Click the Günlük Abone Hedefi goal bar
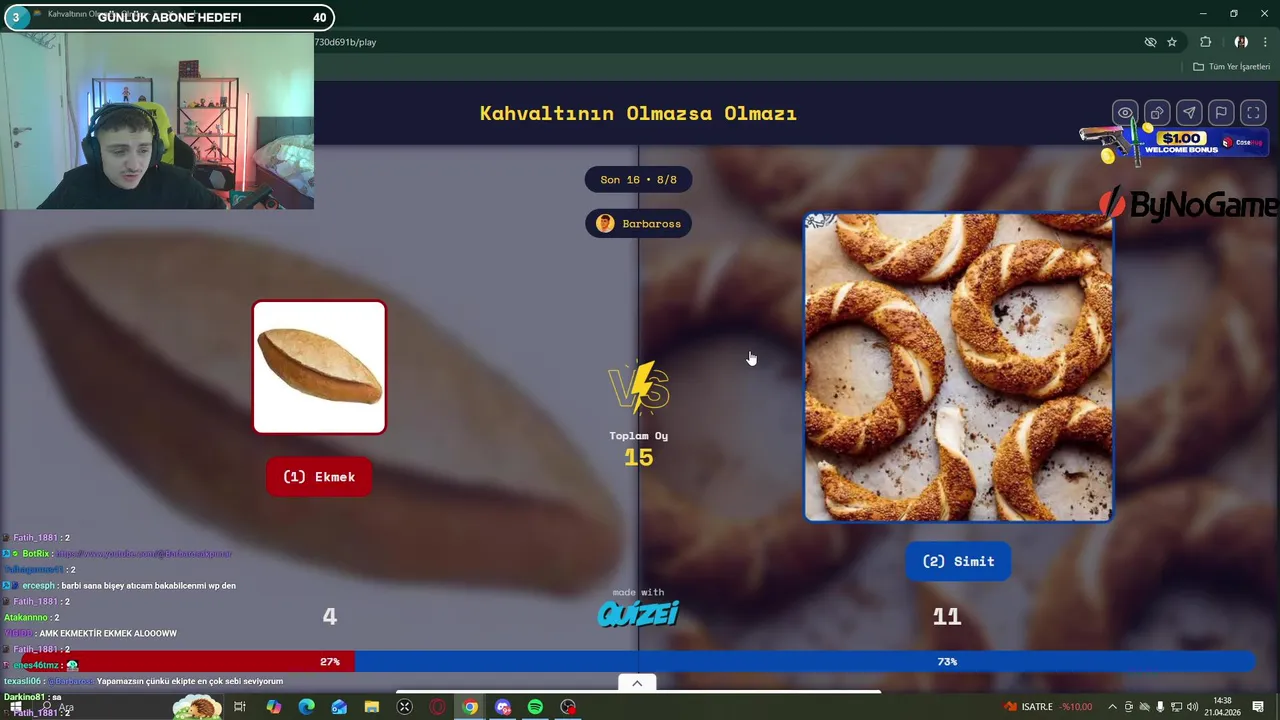Image resolution: width=1280 pixels, height=720 pixels. [168, 17]
